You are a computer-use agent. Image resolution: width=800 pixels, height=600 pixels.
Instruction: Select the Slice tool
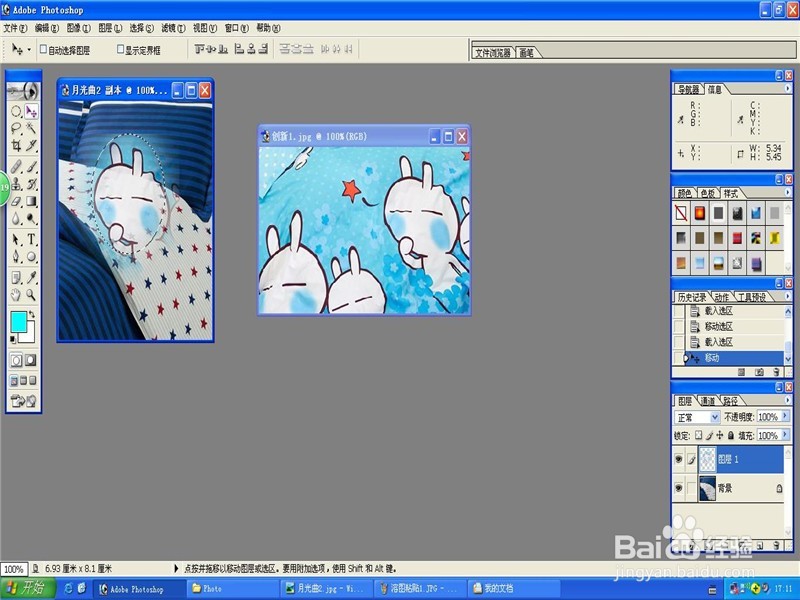[x=31, y=146]
